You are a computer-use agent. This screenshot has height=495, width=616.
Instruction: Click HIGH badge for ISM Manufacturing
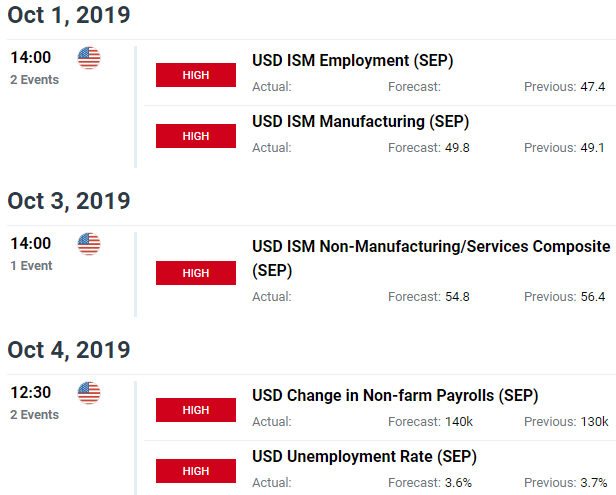[x=196, y=136]
